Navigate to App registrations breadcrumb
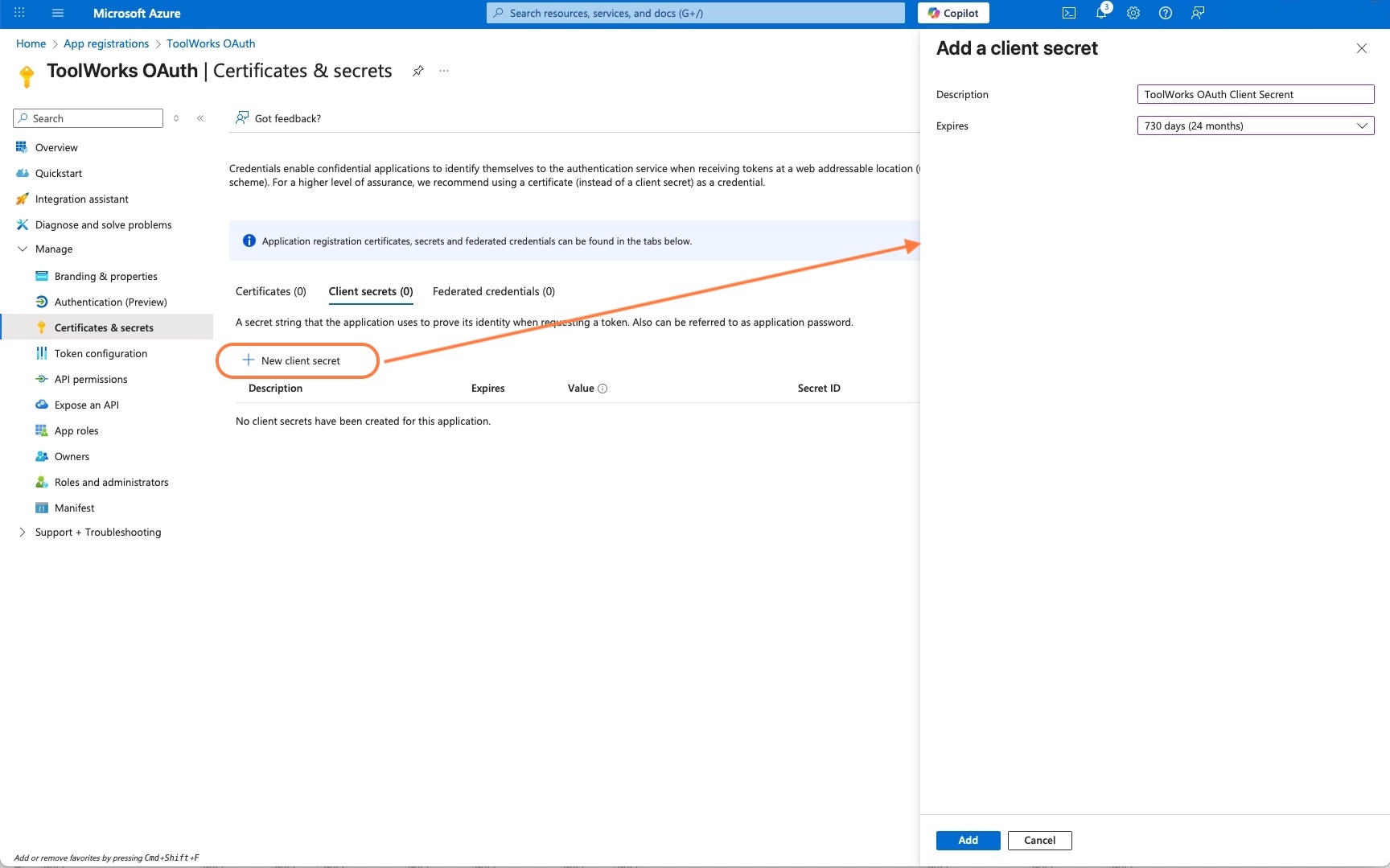Viewport: 1390px width, 868px height. click(105, 43)
